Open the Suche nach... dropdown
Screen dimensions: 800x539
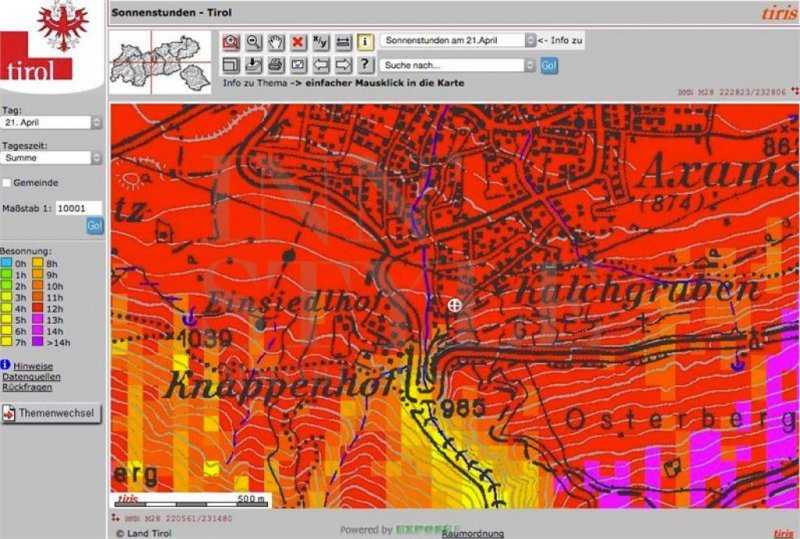459,65
